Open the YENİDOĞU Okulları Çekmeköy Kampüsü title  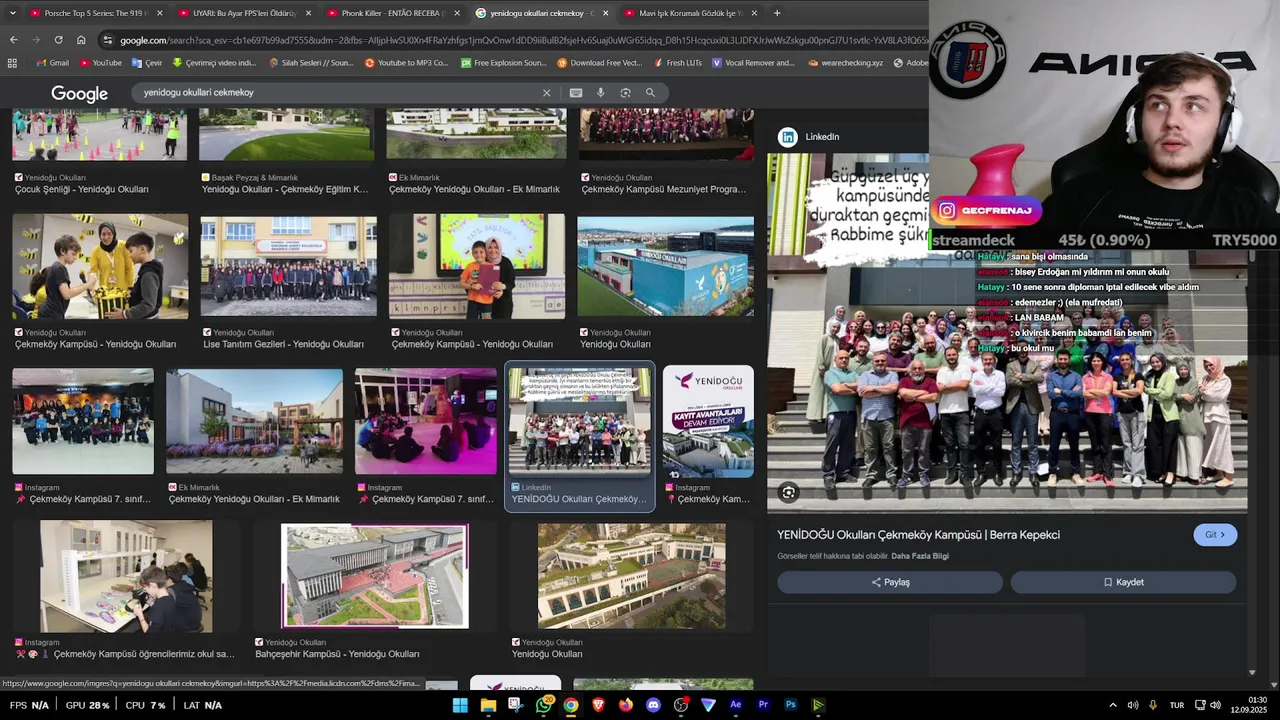(x=918, y=535)
